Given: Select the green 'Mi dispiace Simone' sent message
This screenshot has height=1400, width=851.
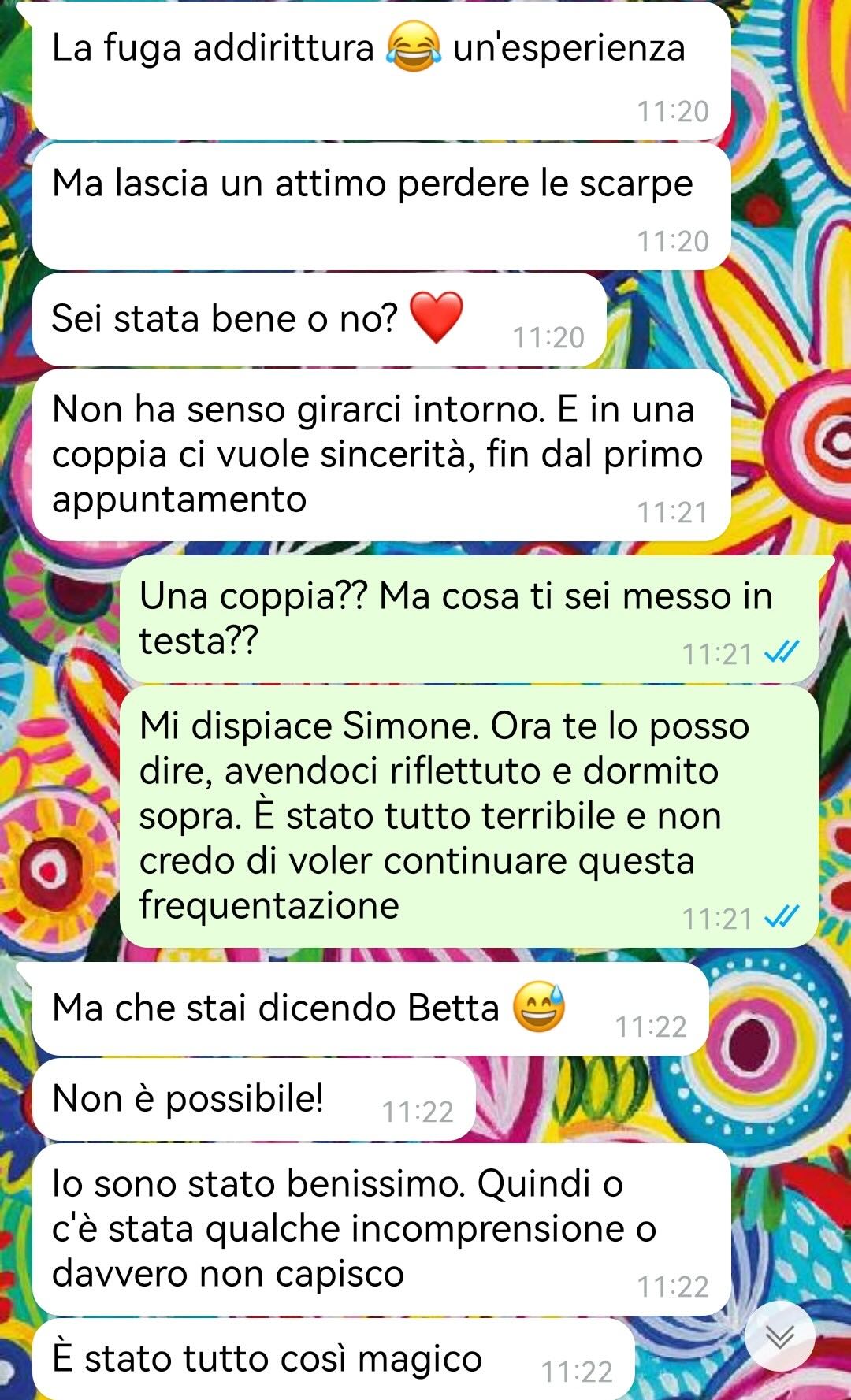Looking at the screenshot, I should [x=469, y=816].
